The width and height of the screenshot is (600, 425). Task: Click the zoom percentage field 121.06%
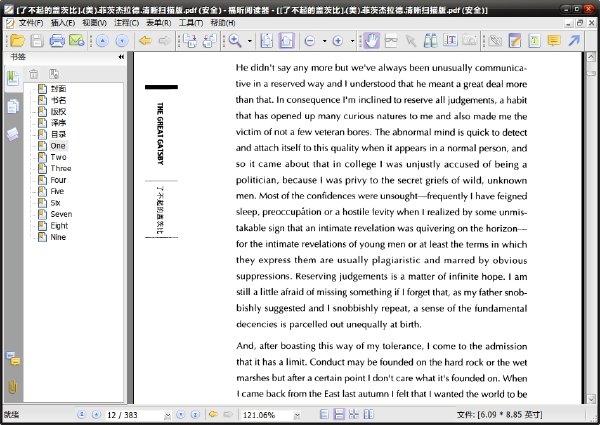pos(266,415)
